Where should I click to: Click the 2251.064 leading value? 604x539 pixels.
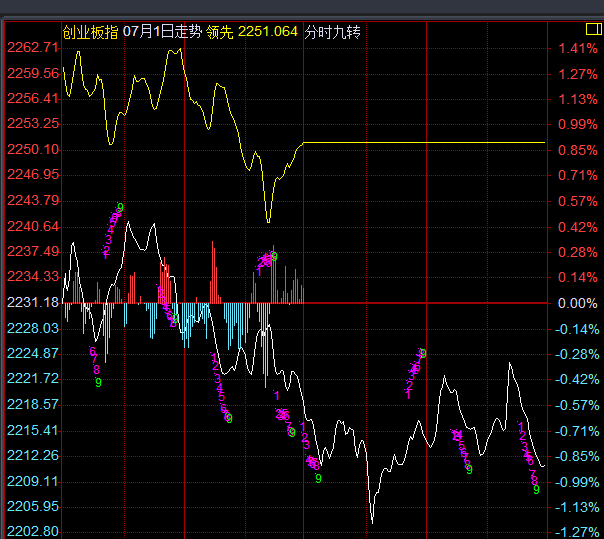point(268,32)
